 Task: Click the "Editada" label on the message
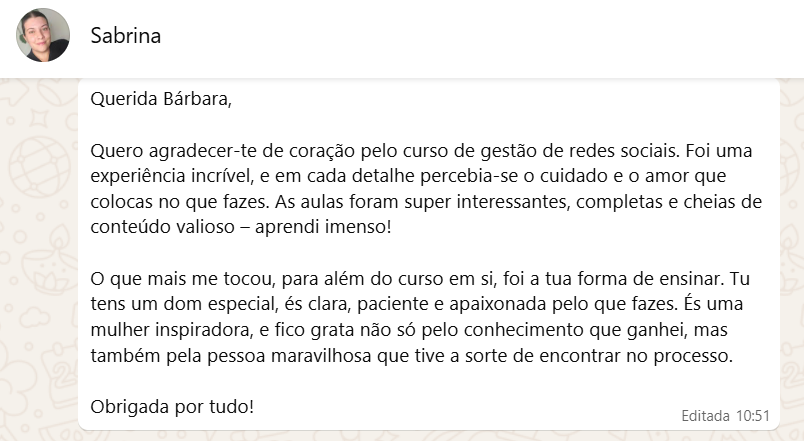[x=704, y=414]
